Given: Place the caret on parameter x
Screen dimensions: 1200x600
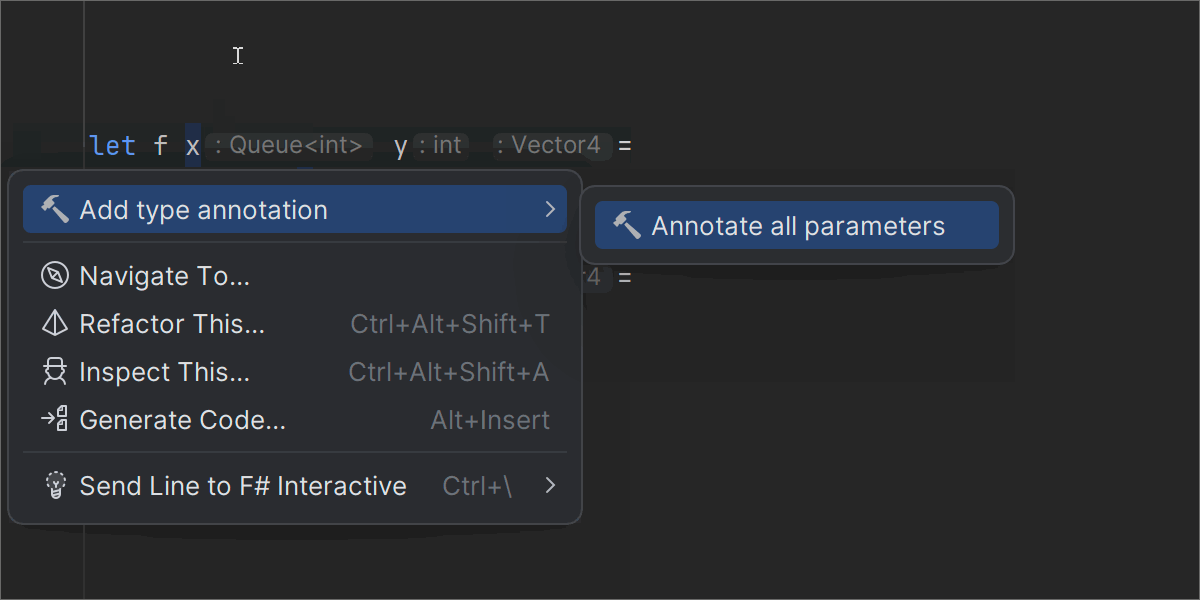Looking at the screenshot, I should tap(193, 146).
